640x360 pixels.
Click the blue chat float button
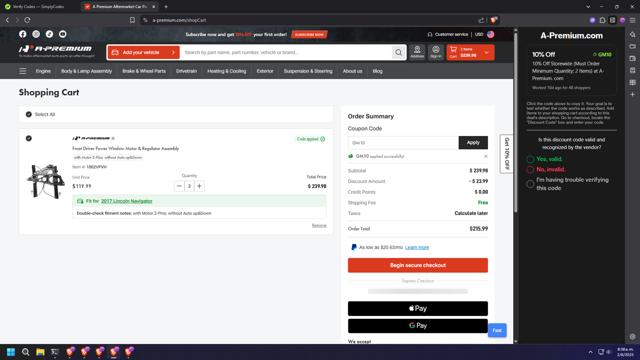[497, 330]
